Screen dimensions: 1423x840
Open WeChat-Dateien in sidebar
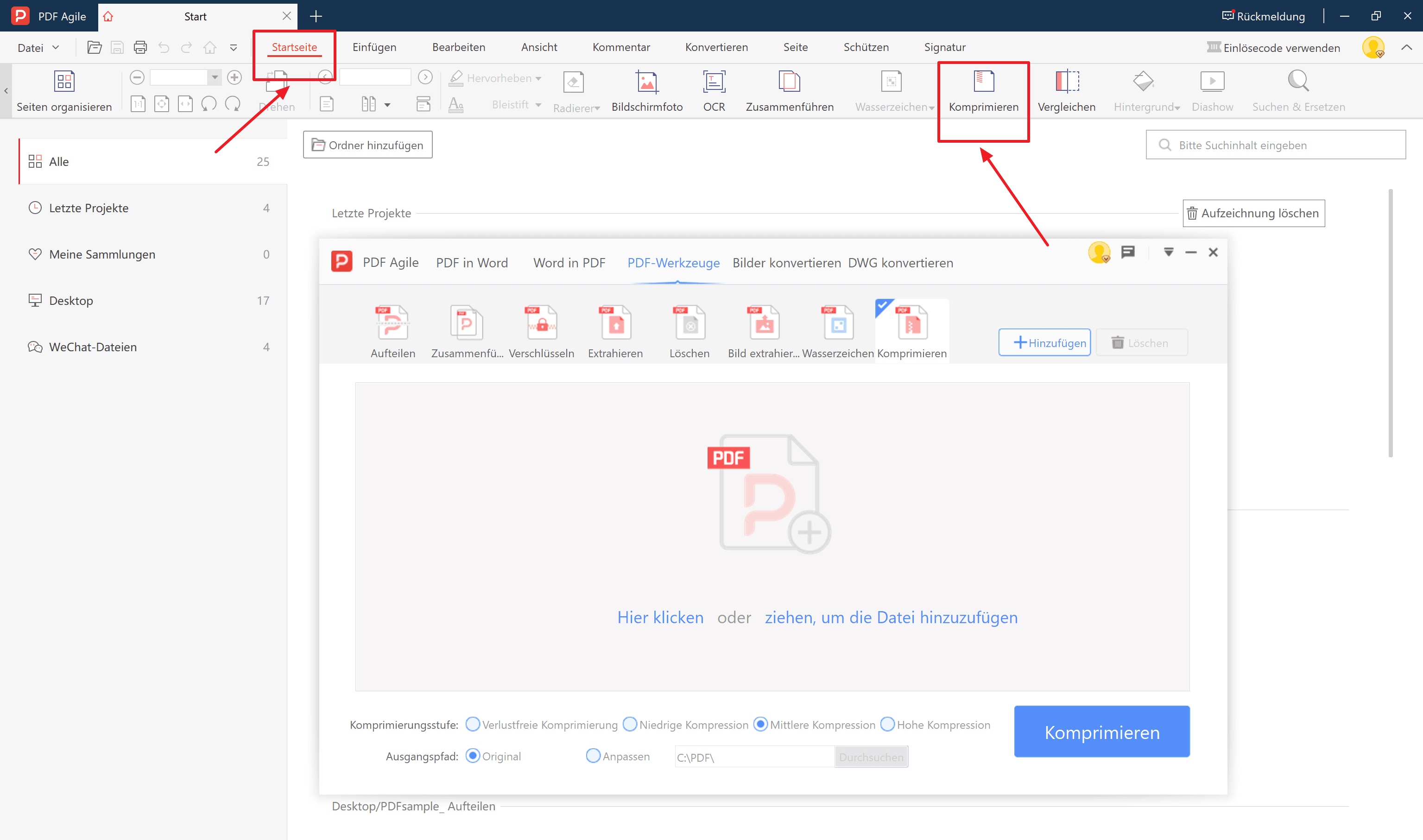[153, 347]
